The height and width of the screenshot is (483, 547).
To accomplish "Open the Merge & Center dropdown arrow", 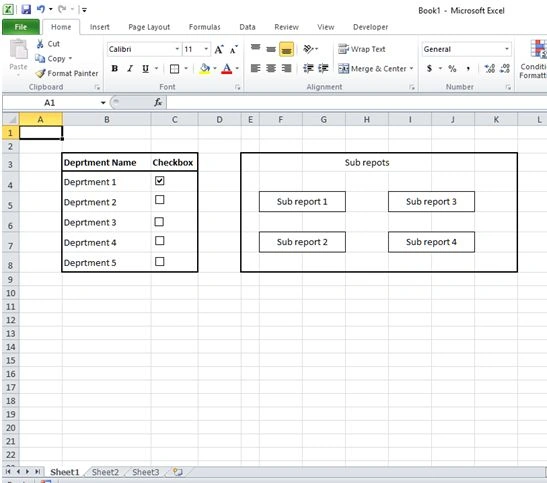I will pos(411,68).
